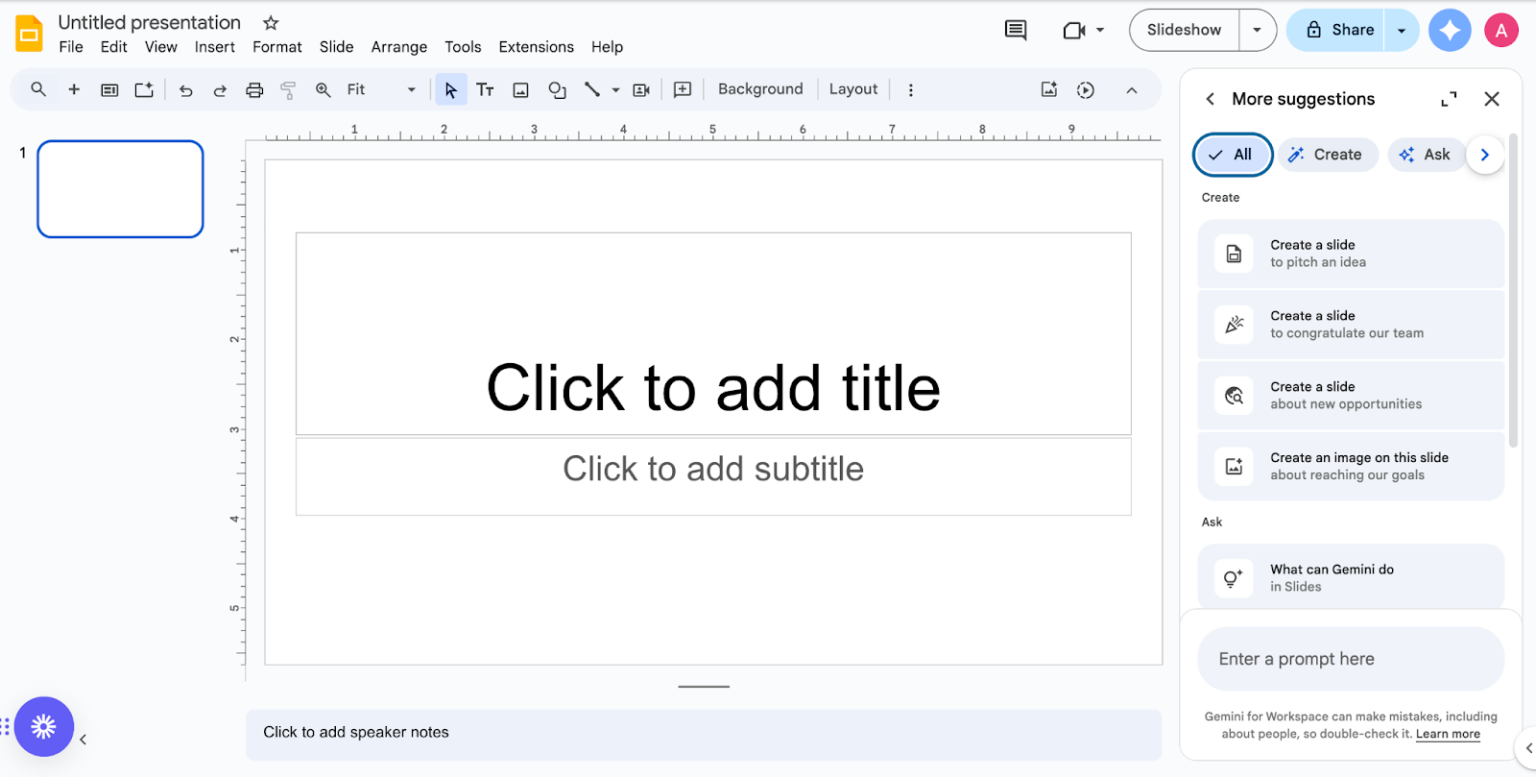Open the Insert image toolbar icon

coord(520,89)
